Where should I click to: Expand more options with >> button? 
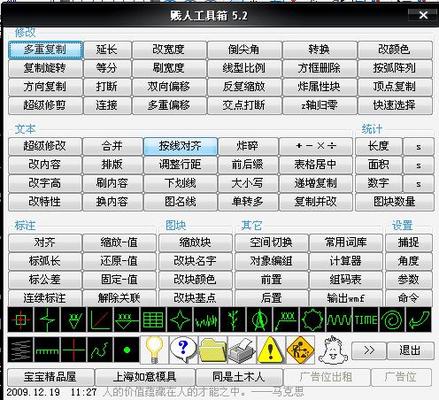[x=368, y=350]
